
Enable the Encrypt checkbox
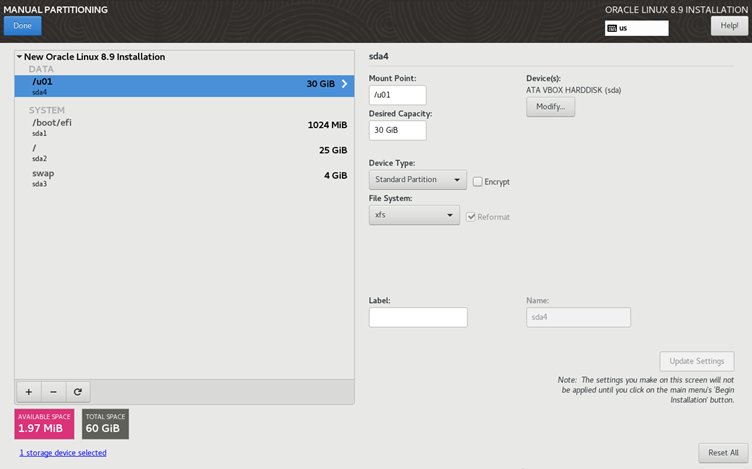[x=478, y=182]
